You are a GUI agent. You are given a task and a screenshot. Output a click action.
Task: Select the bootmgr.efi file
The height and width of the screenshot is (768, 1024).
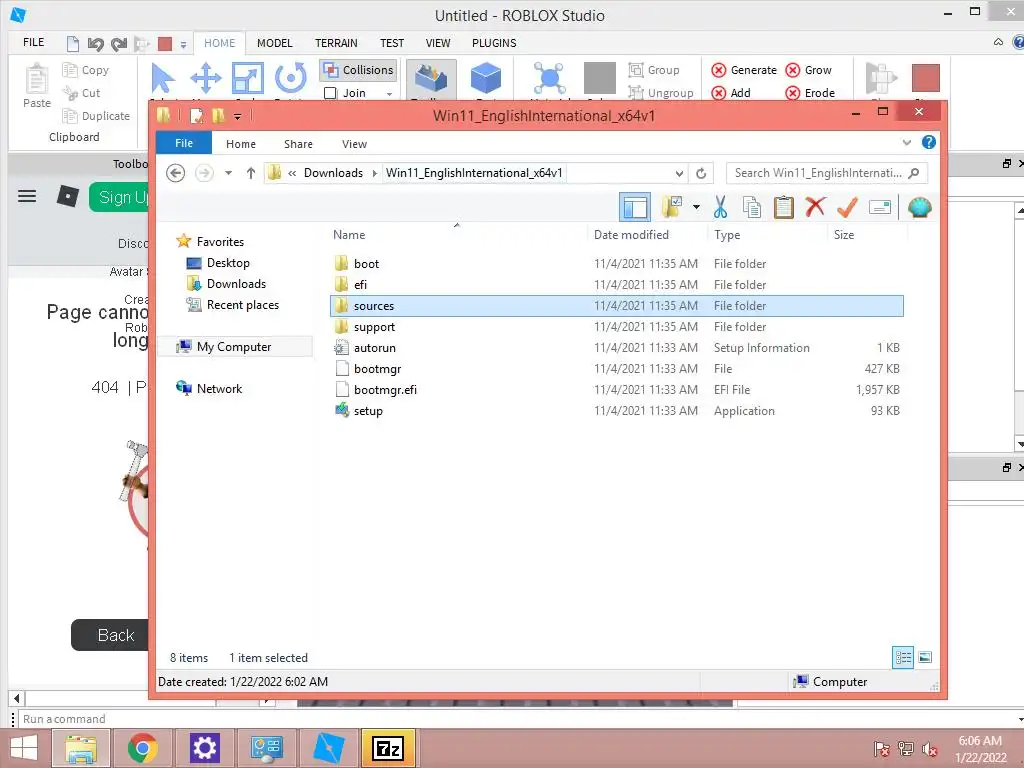coord(385,390)
